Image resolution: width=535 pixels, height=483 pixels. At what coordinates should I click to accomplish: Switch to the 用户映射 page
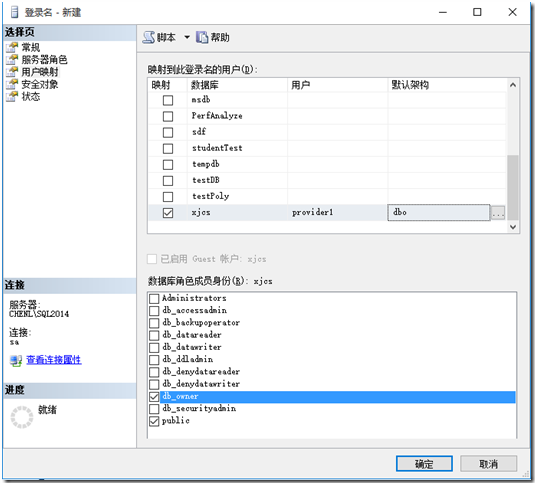[40, 72]
